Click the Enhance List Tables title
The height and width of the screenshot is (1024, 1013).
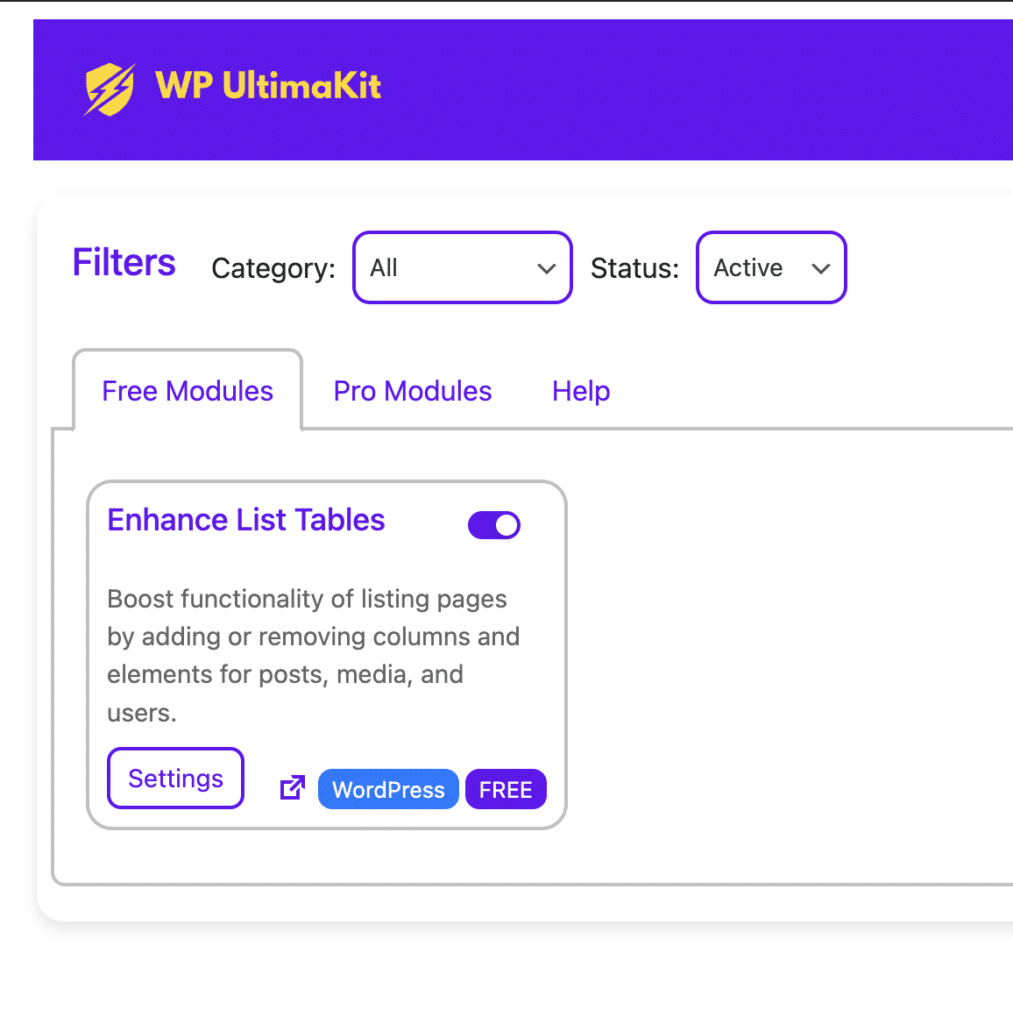click(246, 520)
